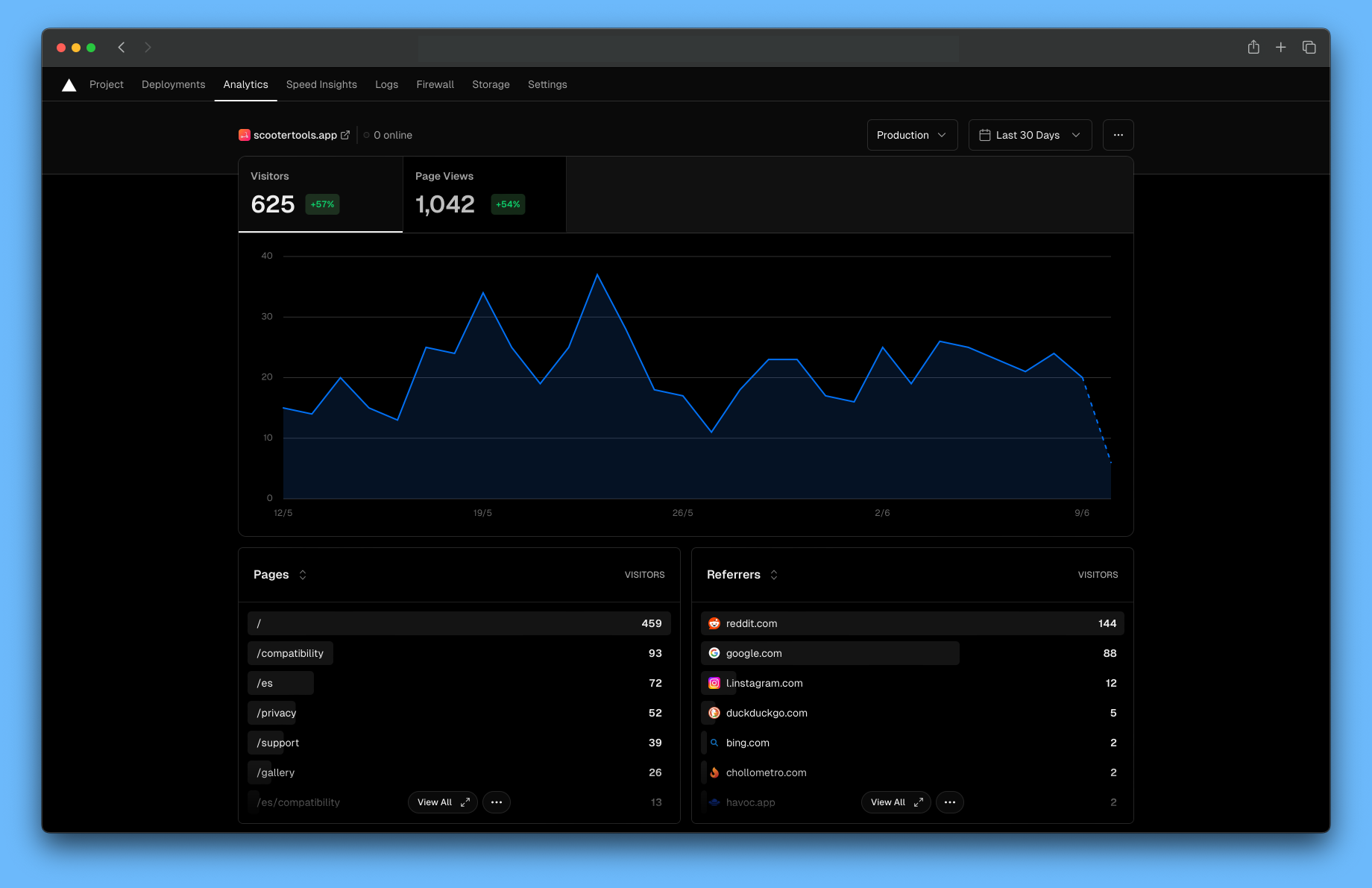The width and height of the screenshot is (1372, 888).
Task: Click the visitor bar for google.com
Action: click(829, 653)
